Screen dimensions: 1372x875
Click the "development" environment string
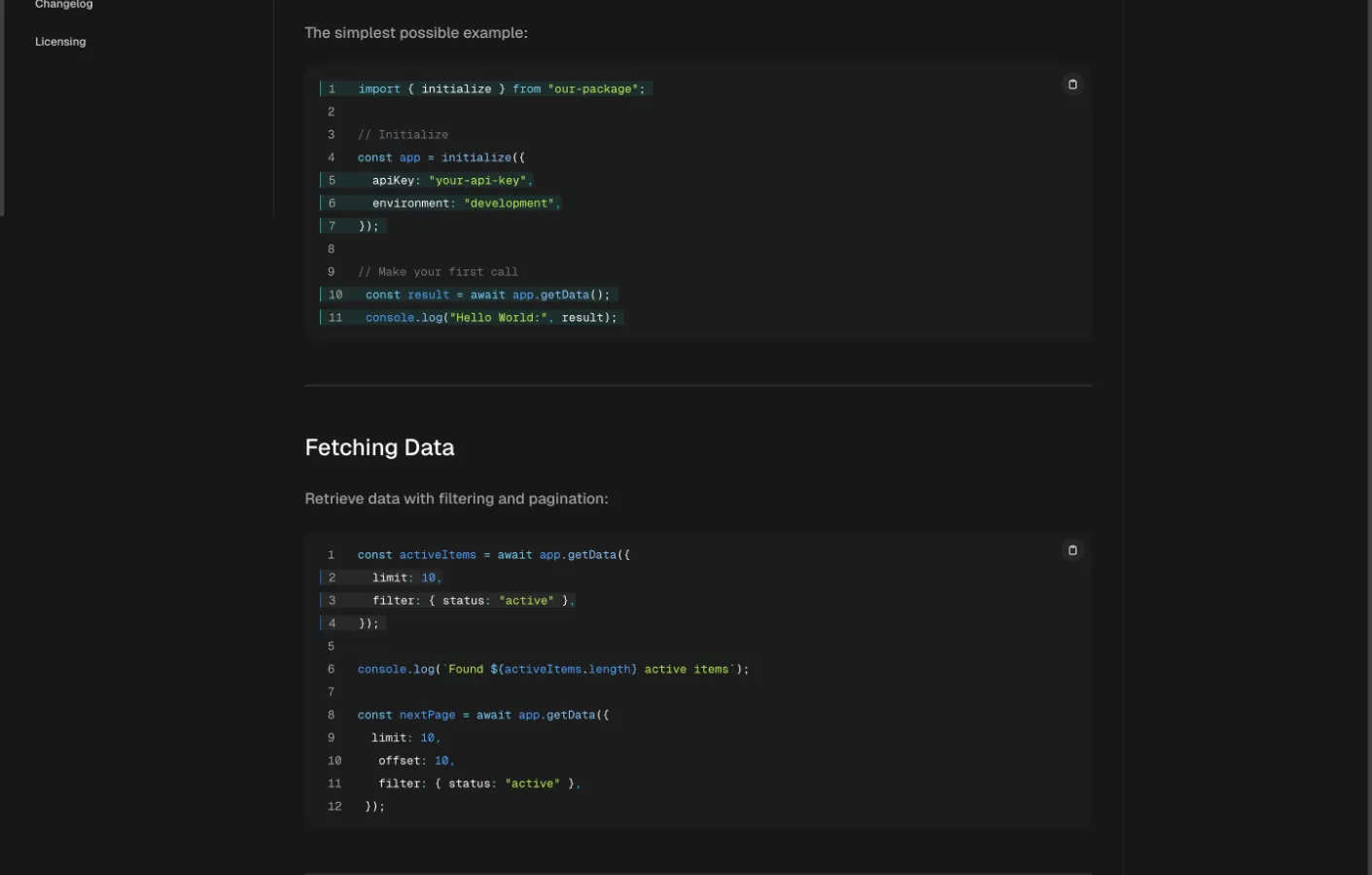pyautogui.click(x=509, y=203)
